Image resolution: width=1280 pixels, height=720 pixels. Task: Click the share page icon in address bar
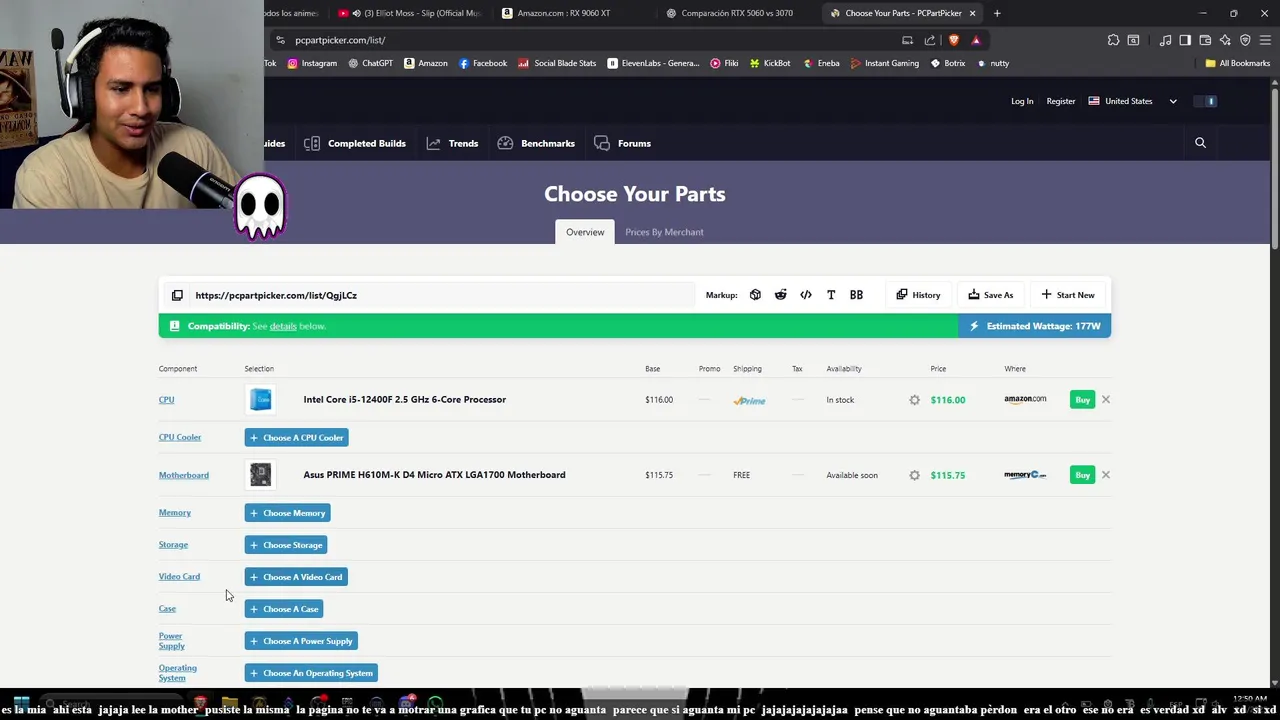(x=929, y=40)
